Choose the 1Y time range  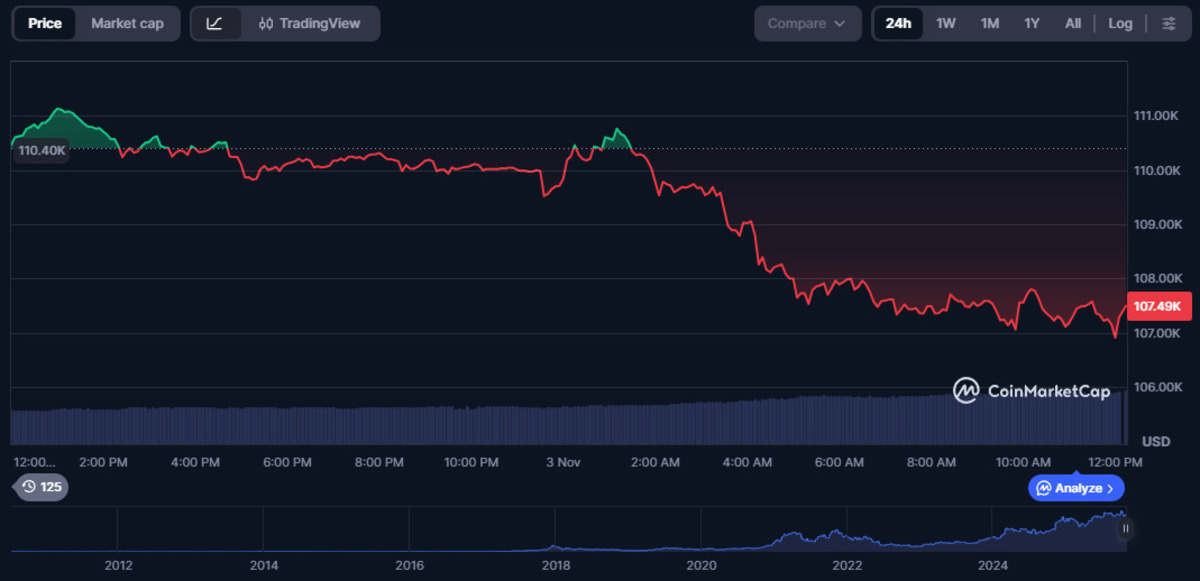pyautogui.click(x=1032, y=24)
